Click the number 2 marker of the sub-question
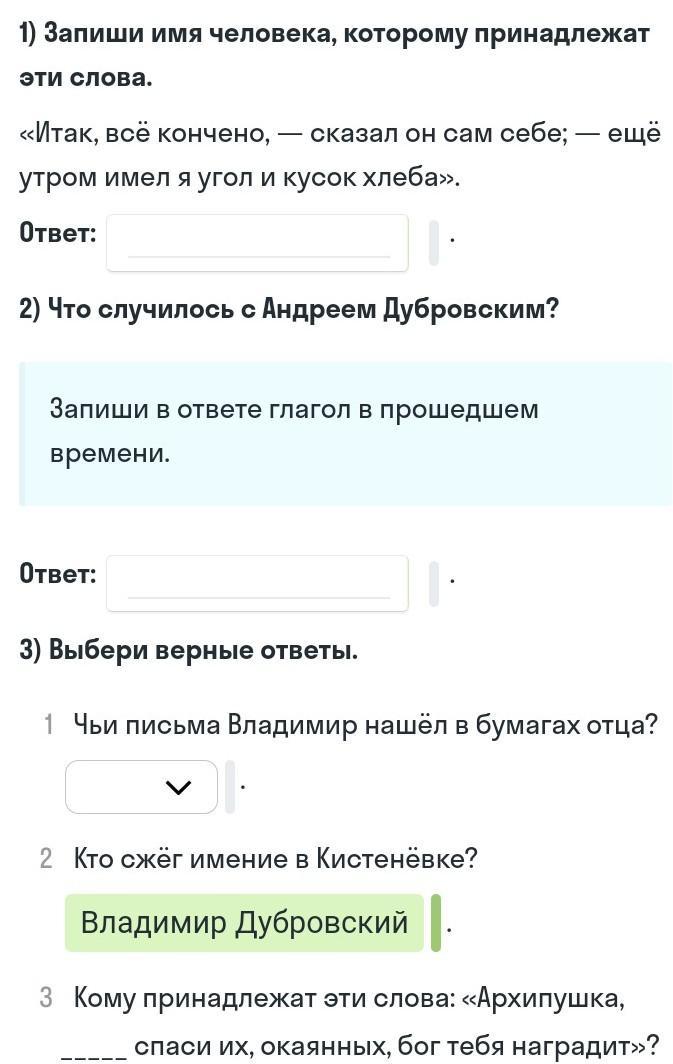Viewport: 673px width, 1064px height. click(46, 858)
